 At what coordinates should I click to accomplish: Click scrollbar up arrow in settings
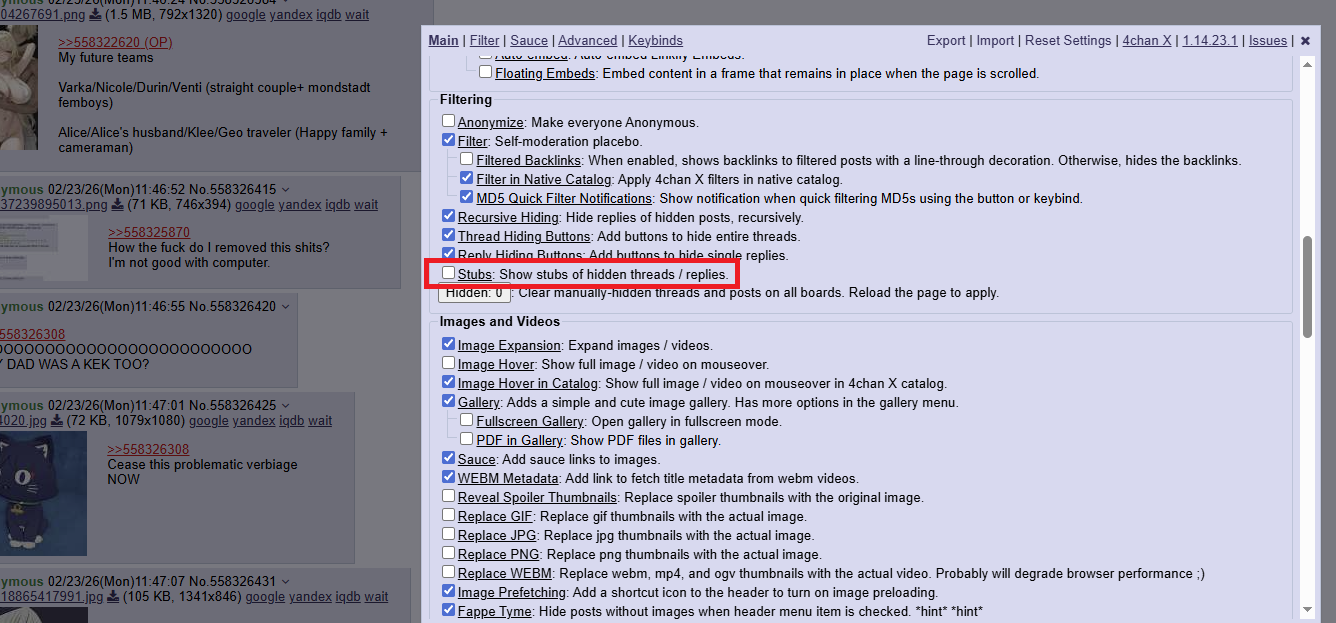[1307, 63]
